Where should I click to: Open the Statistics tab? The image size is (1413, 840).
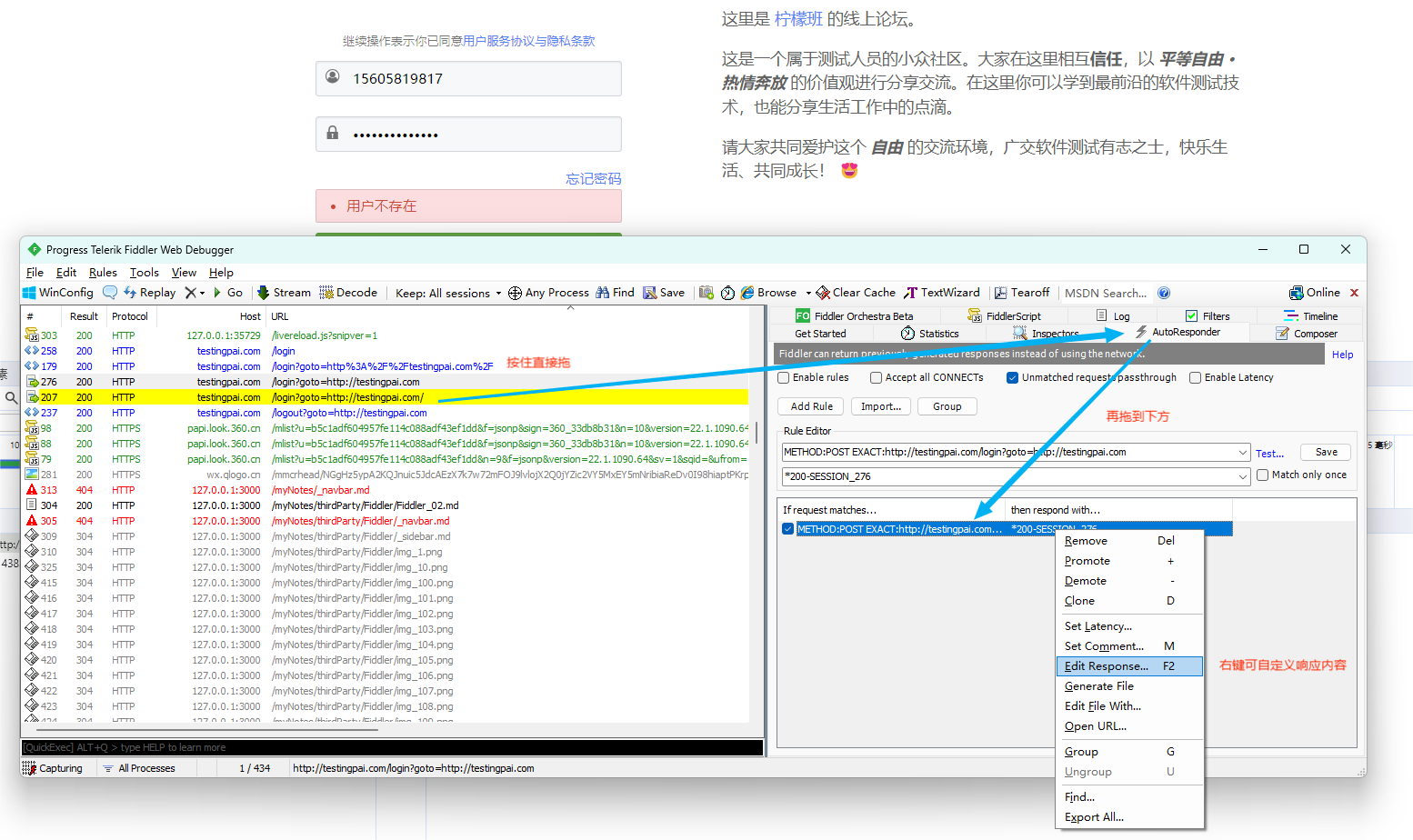(930, 334)
